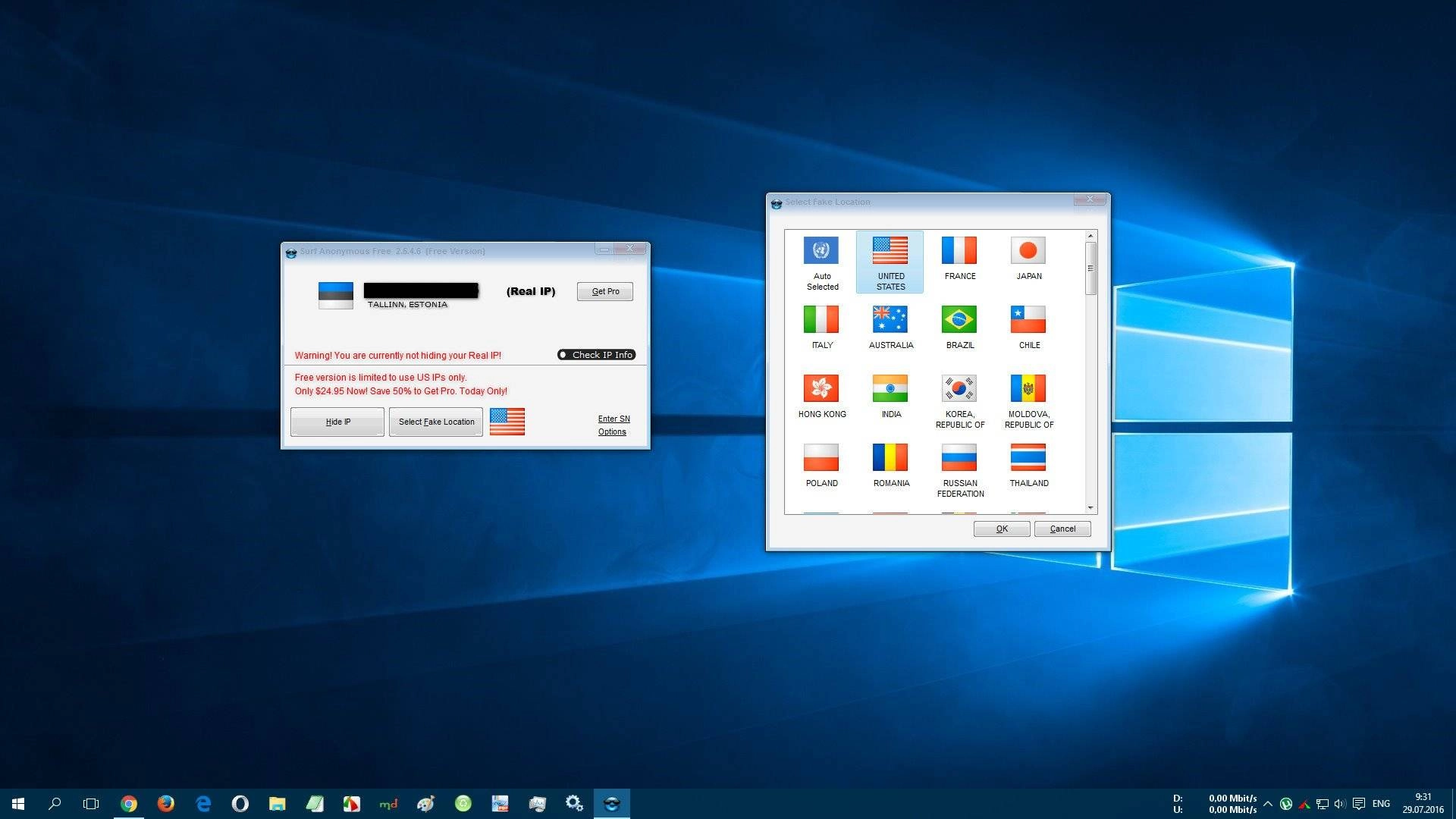
Task: Select the Romania flag
Action: coord(890,457)
